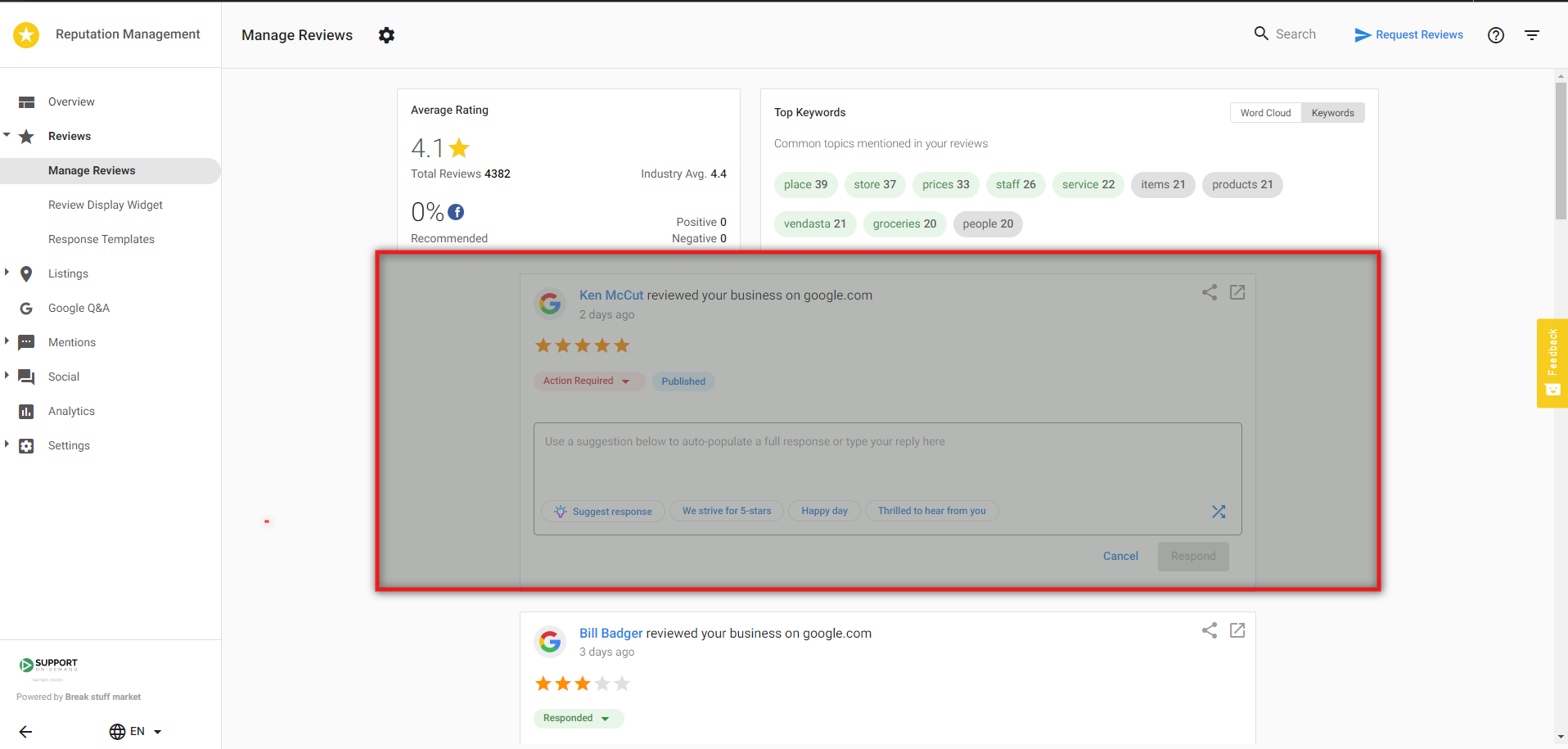The width and height of the screenshot is (1568, 749).
Task: Open the Review Display Widget page
Action: click(x=105, y=205)
